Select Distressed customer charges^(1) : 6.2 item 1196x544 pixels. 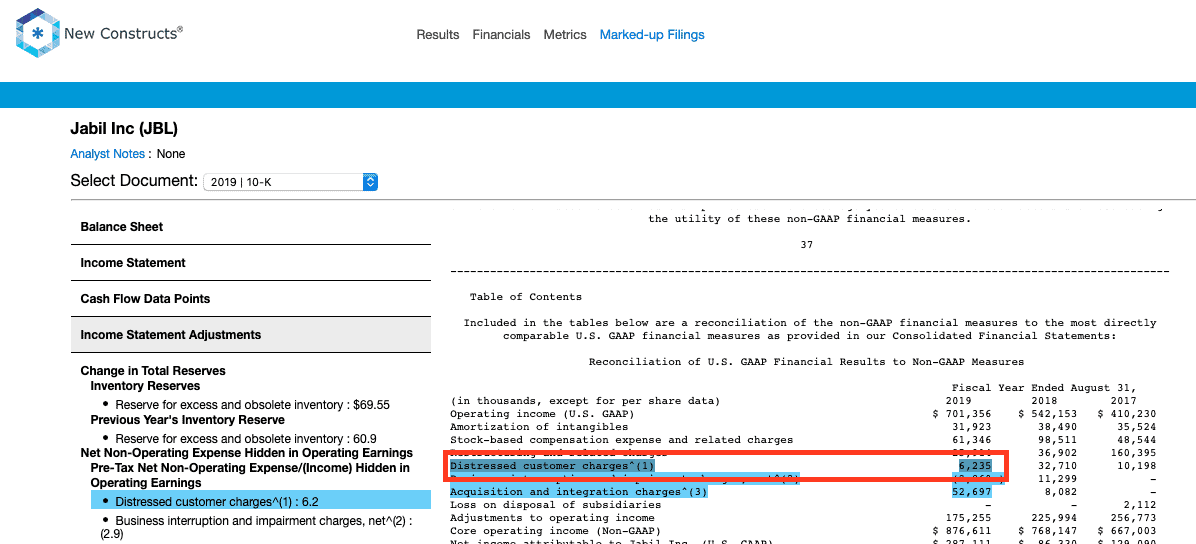260,501
